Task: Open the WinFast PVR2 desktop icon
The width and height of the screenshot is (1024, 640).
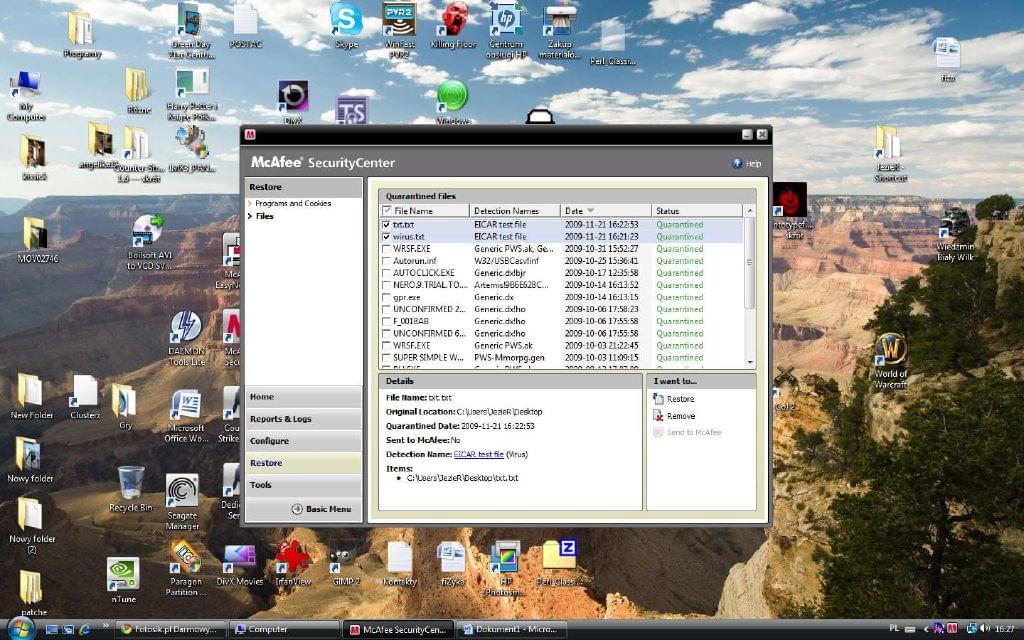Action: tap(399, 29)
